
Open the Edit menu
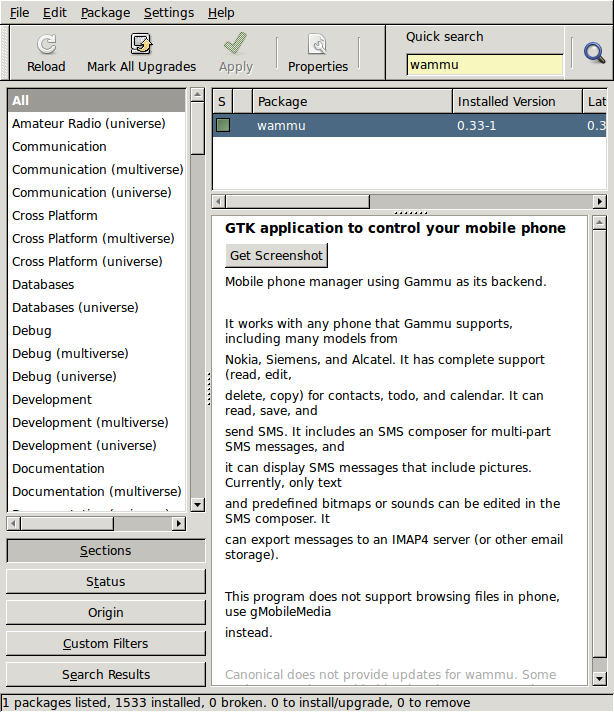[x=54, y=12]
